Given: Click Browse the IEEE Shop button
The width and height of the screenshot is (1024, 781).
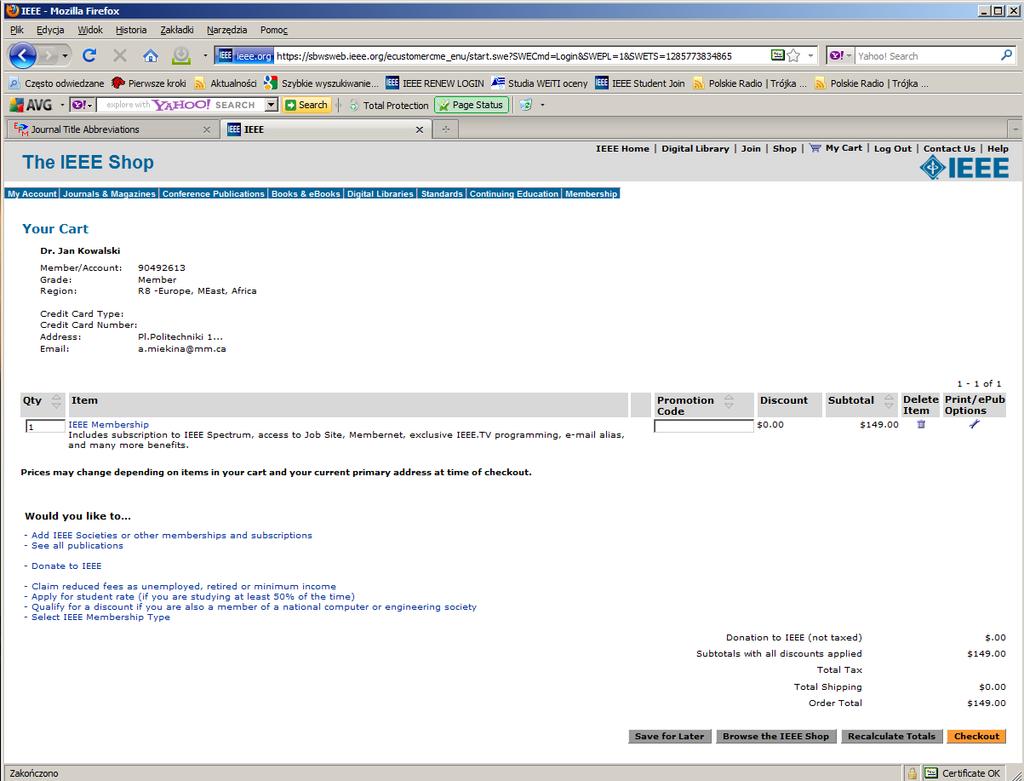Looking at the screenshot, I should coord(776,736).
